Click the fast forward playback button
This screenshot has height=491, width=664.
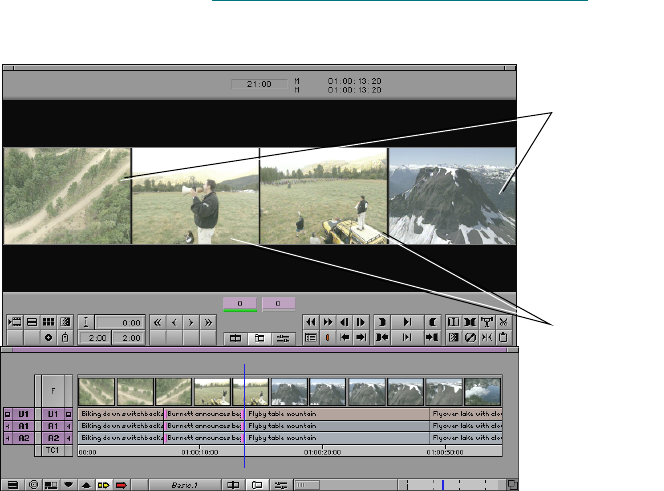(x=328, y=322)
